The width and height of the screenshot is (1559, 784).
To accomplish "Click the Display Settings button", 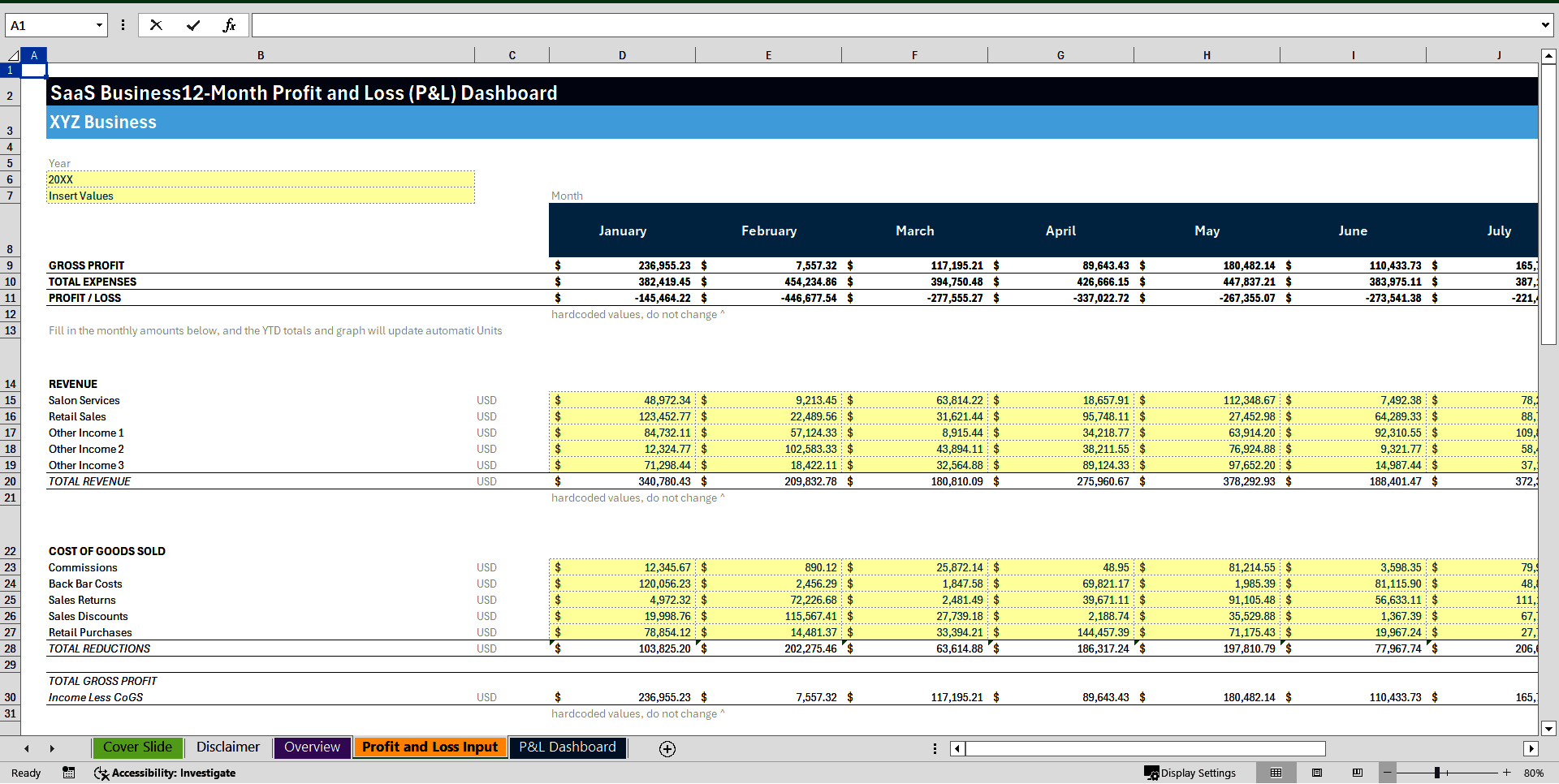I will click(1191, 773).
